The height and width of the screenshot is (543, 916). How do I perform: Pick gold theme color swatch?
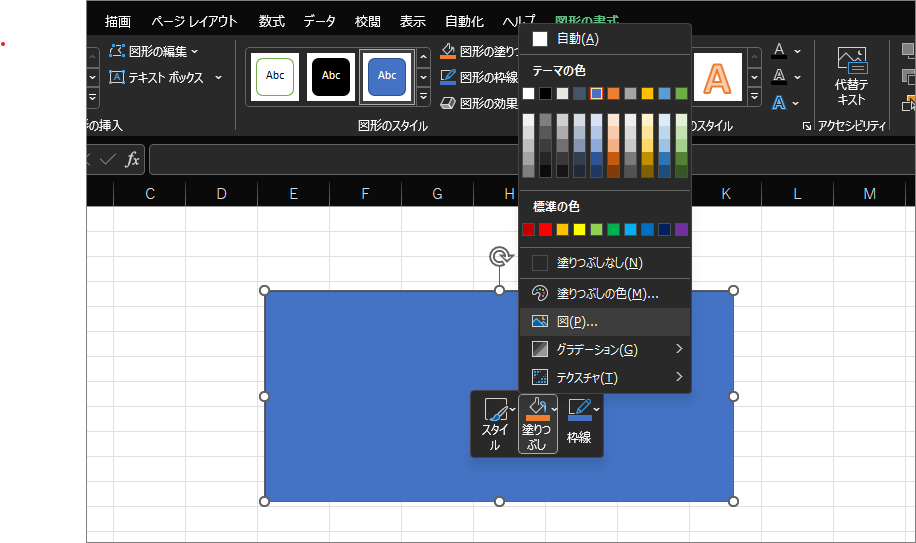pos(647,93)
